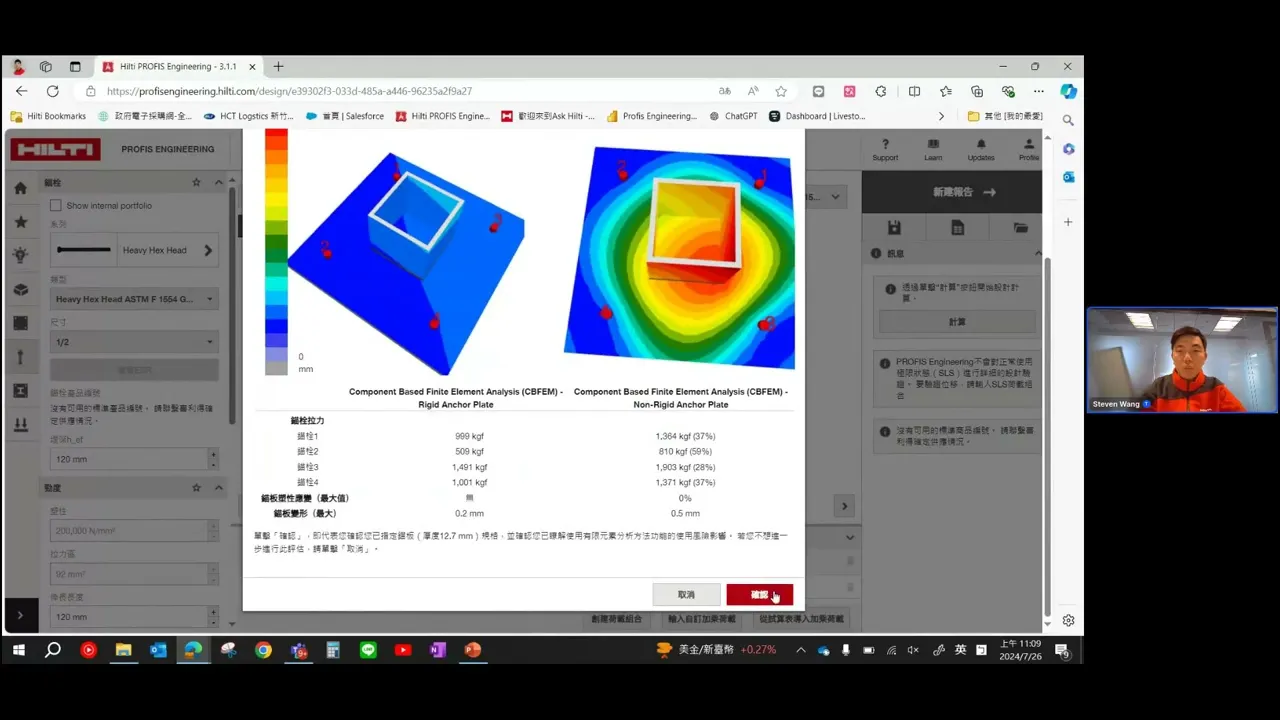Open browser split screen icon
This screenshot has width=1280, height=720.
coord(914,91)
